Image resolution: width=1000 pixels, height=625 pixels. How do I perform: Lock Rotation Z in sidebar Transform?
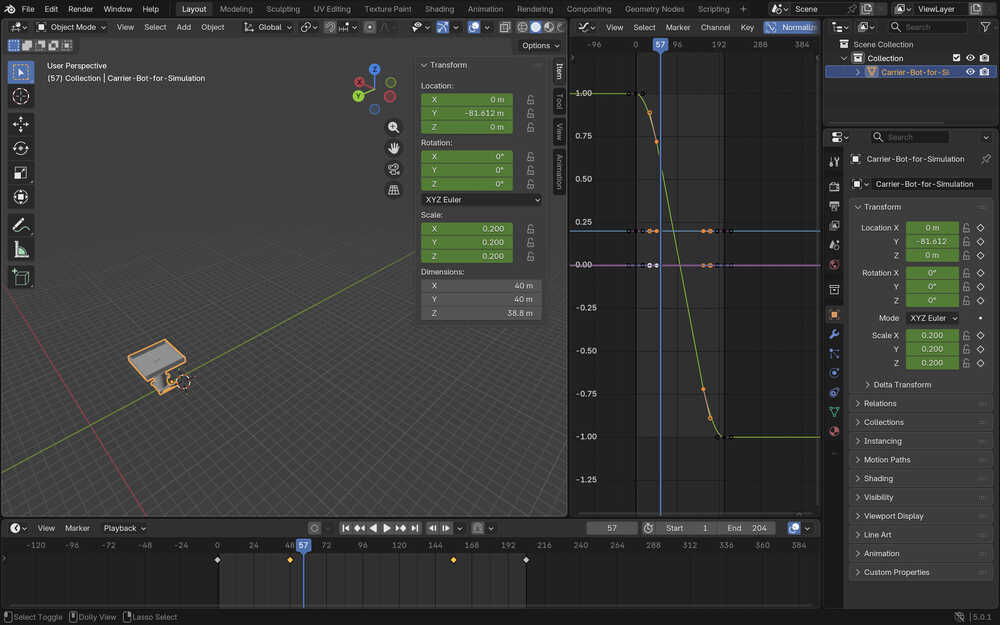[x=530, y=184]
